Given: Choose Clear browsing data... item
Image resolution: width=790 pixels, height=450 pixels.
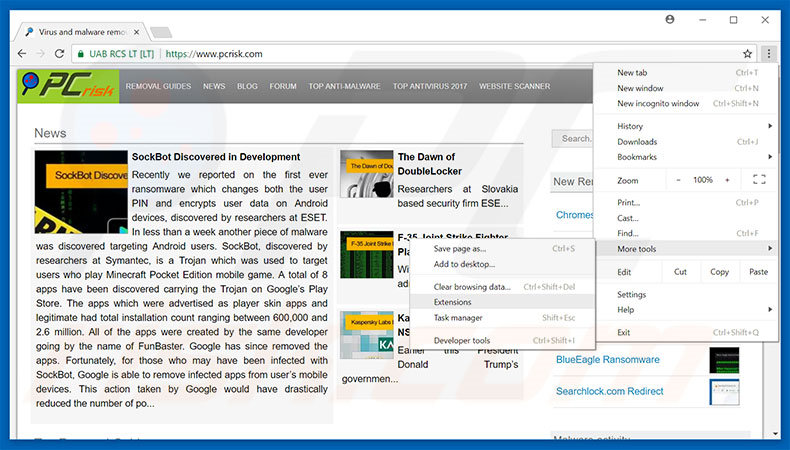Looking at the screenshot, I should coord(503,287).
